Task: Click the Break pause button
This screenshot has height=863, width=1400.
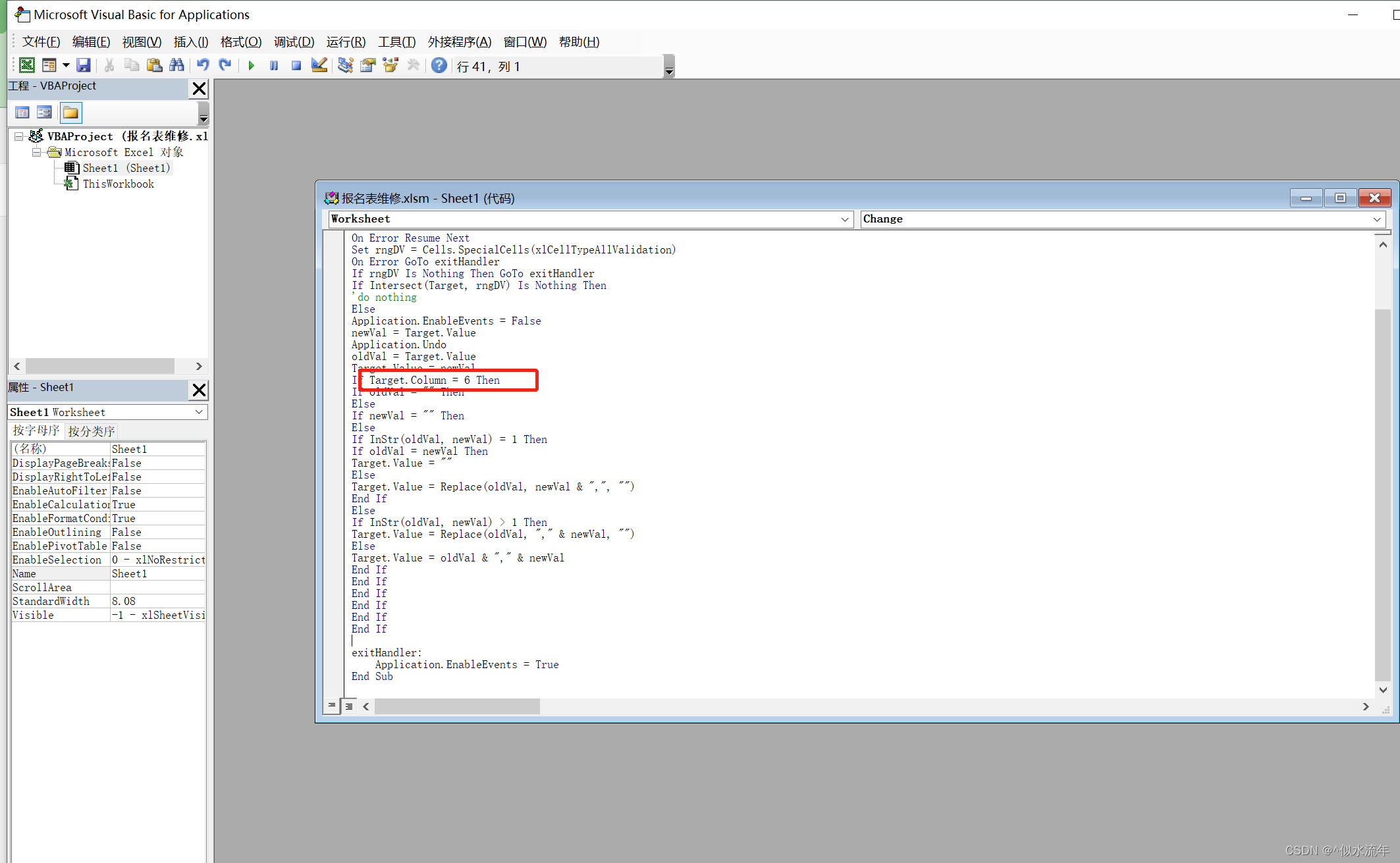Action: [274, 65]
